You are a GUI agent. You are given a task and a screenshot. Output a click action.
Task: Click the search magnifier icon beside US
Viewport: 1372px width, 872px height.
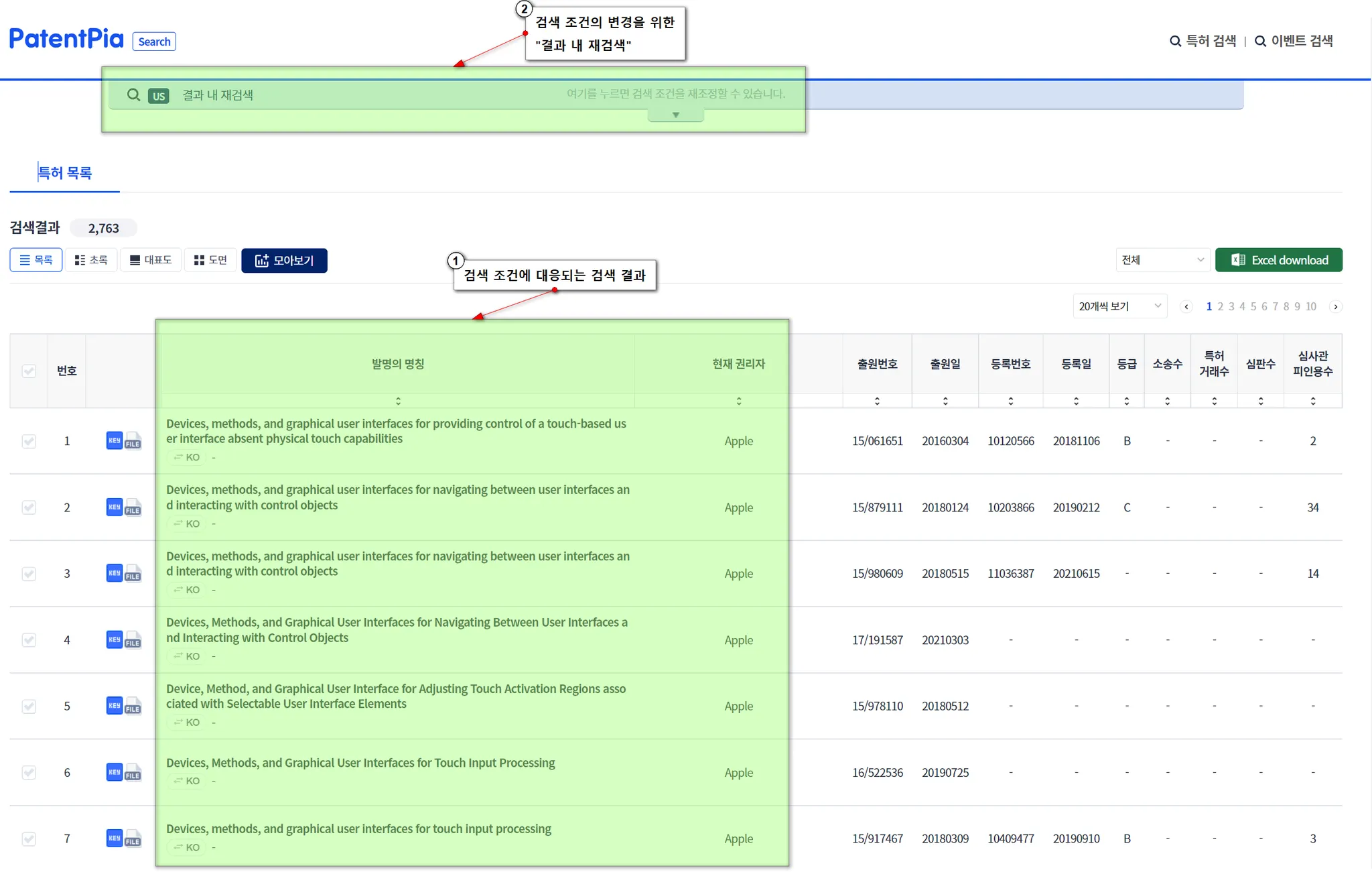click(133, 95)
